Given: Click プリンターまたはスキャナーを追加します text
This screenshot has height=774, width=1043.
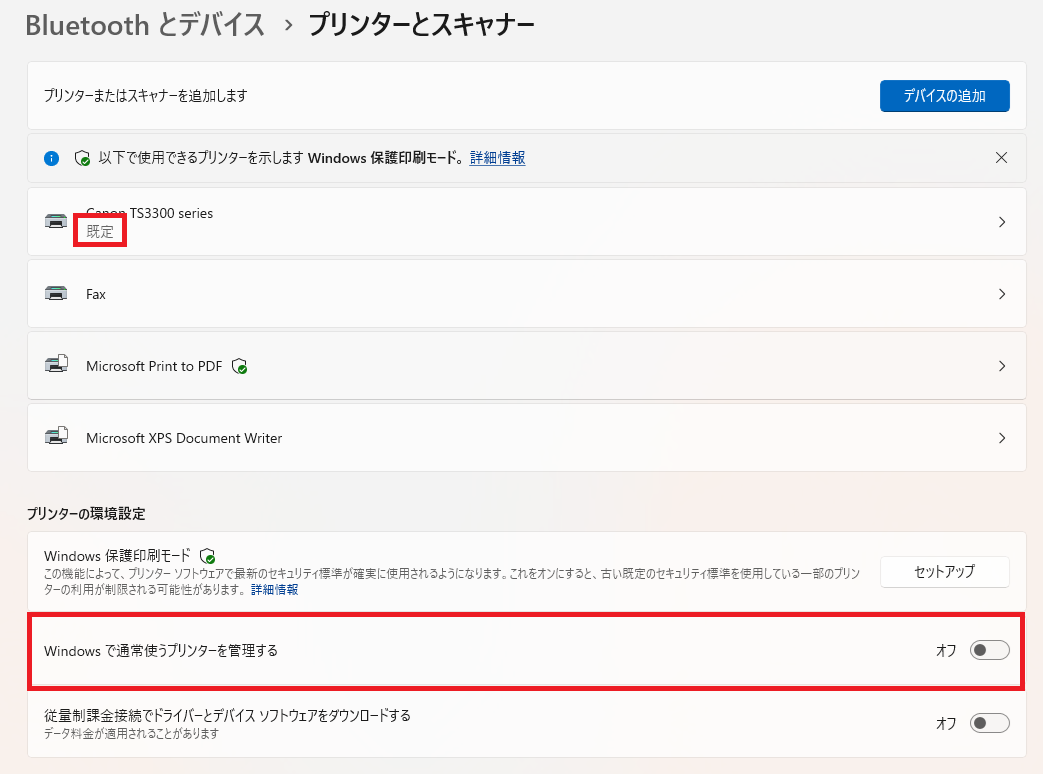Looking at the screenshot, I should [146, 96].
